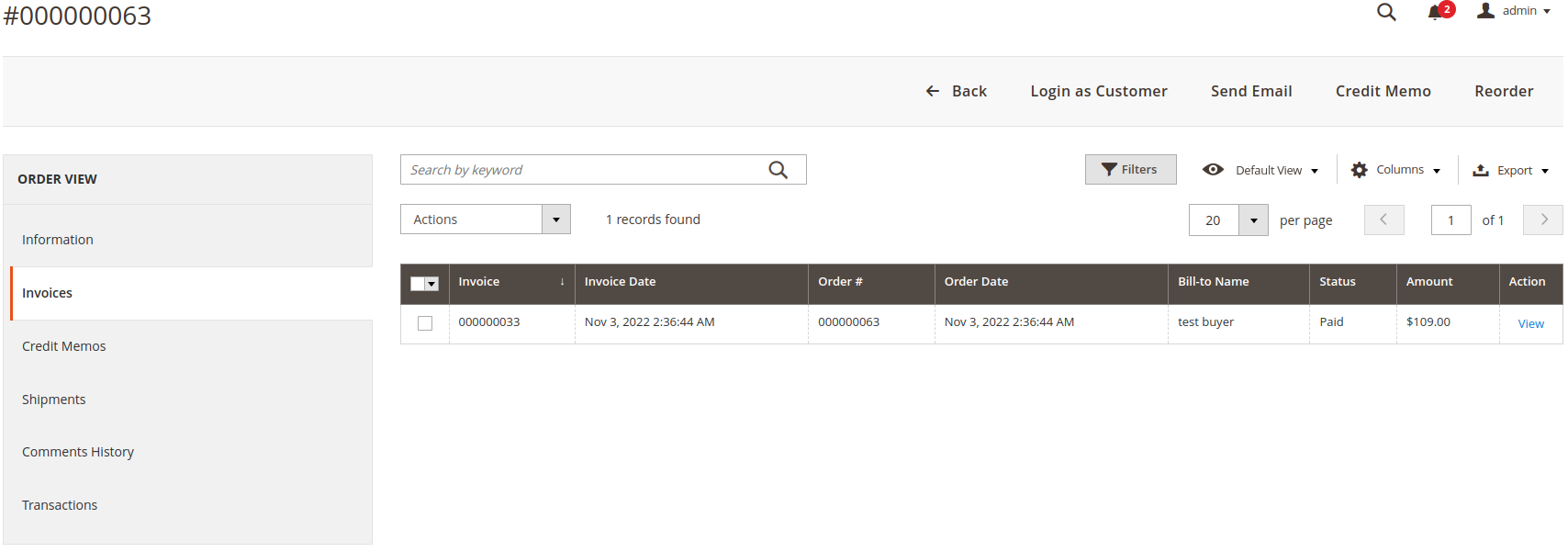
Task: Click the Credit Memo button
Action: pos(1383,91)
